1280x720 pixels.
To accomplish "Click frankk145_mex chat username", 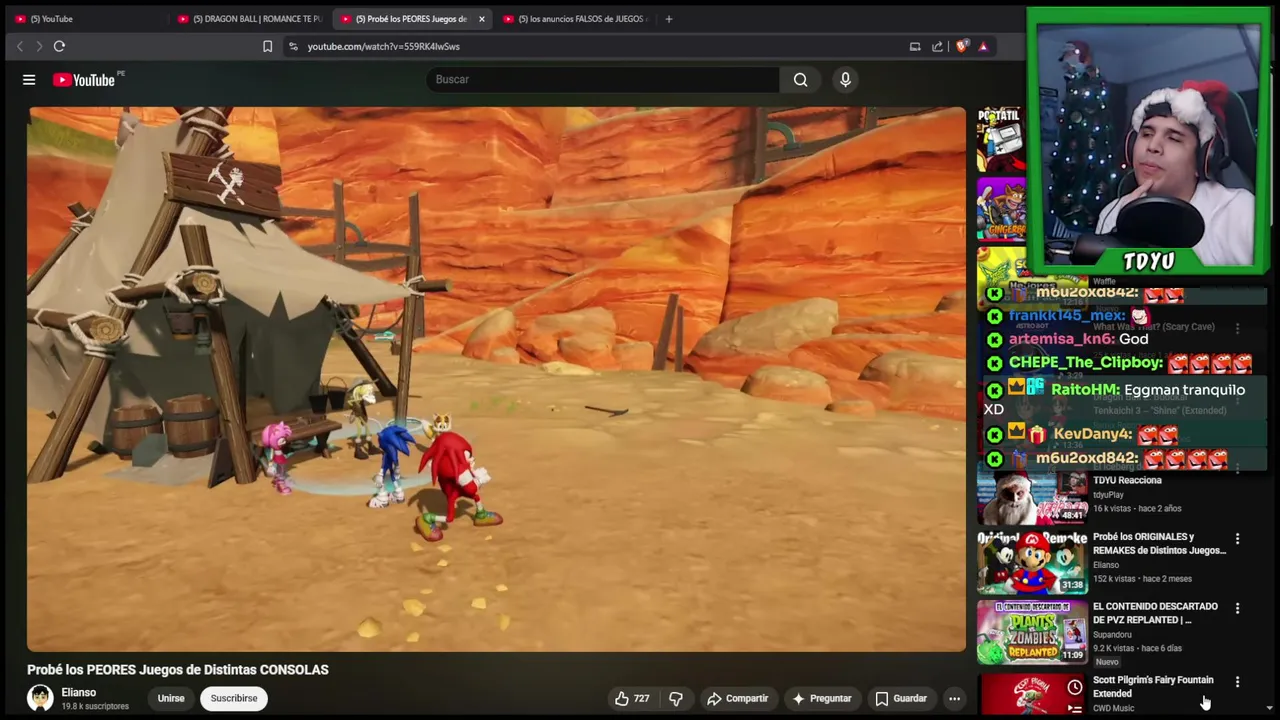I will tap(1067, 316).
